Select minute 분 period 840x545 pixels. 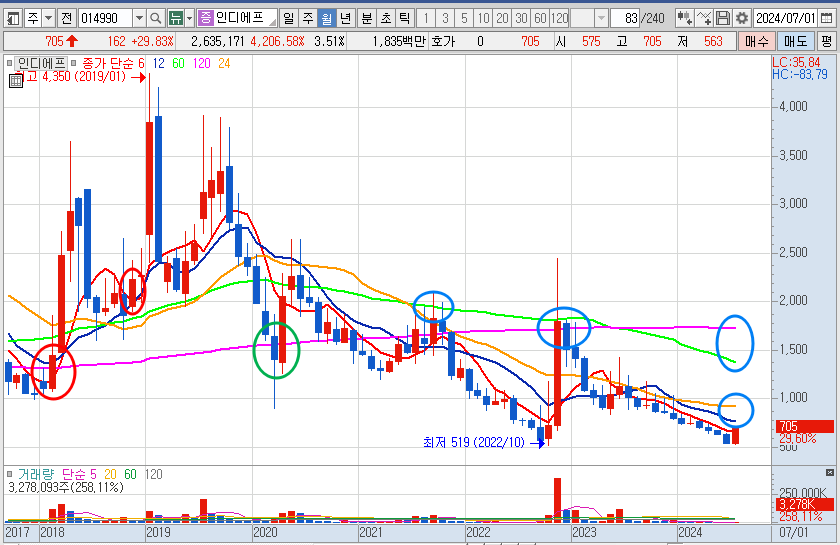[x=366, y=19]
